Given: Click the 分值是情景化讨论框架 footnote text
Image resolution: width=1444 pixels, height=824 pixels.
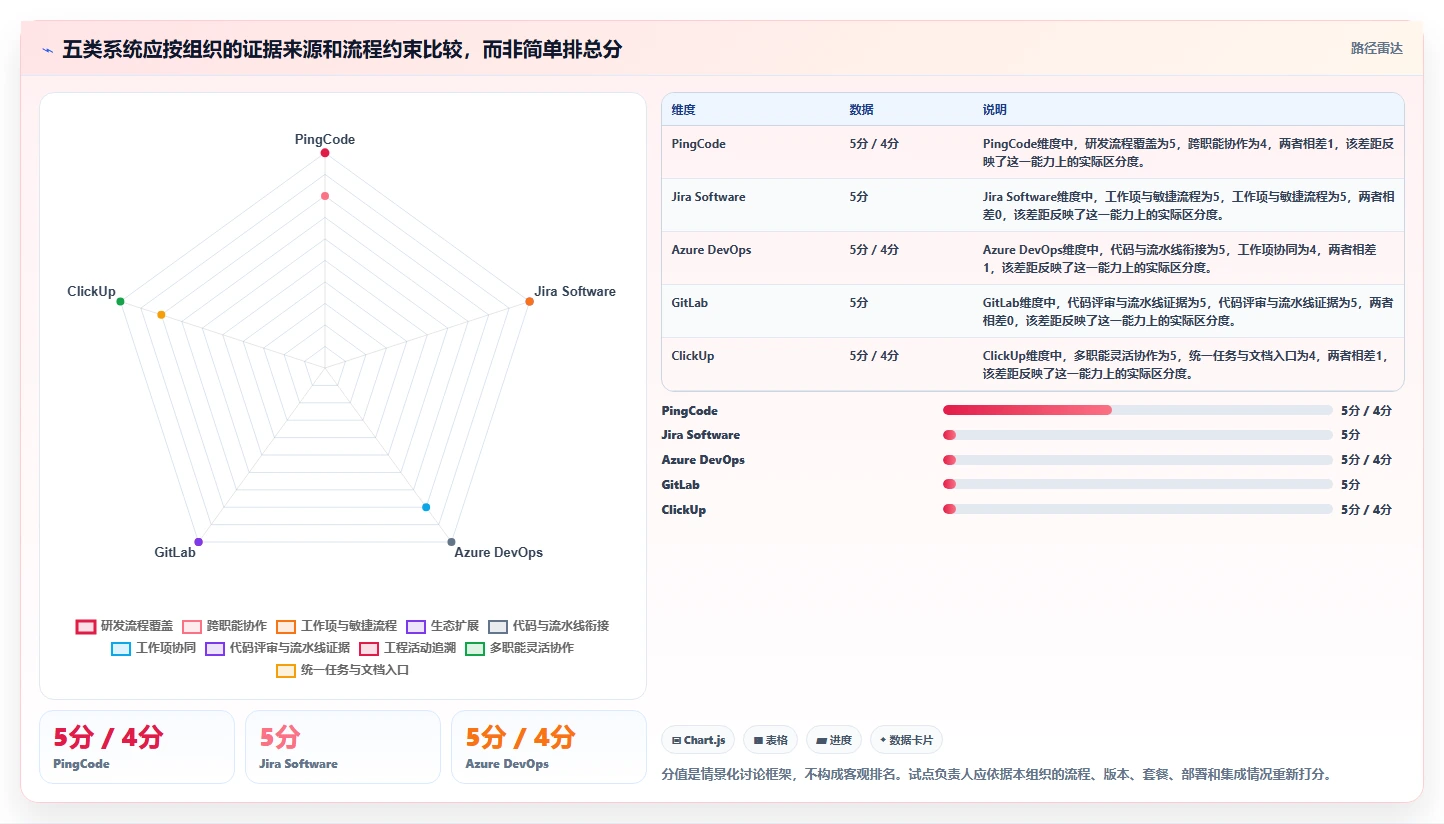Looking at the screenshot, I should [x=997, y=774].
